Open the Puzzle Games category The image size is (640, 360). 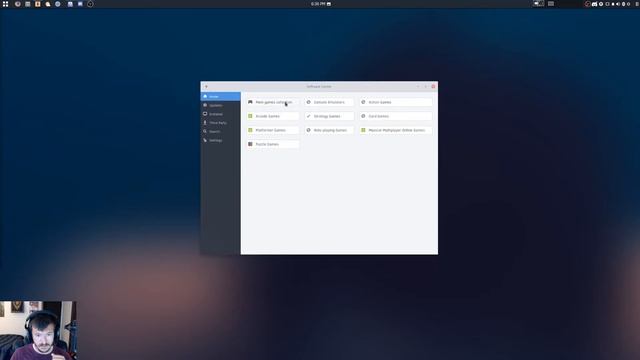click(273, 144)
